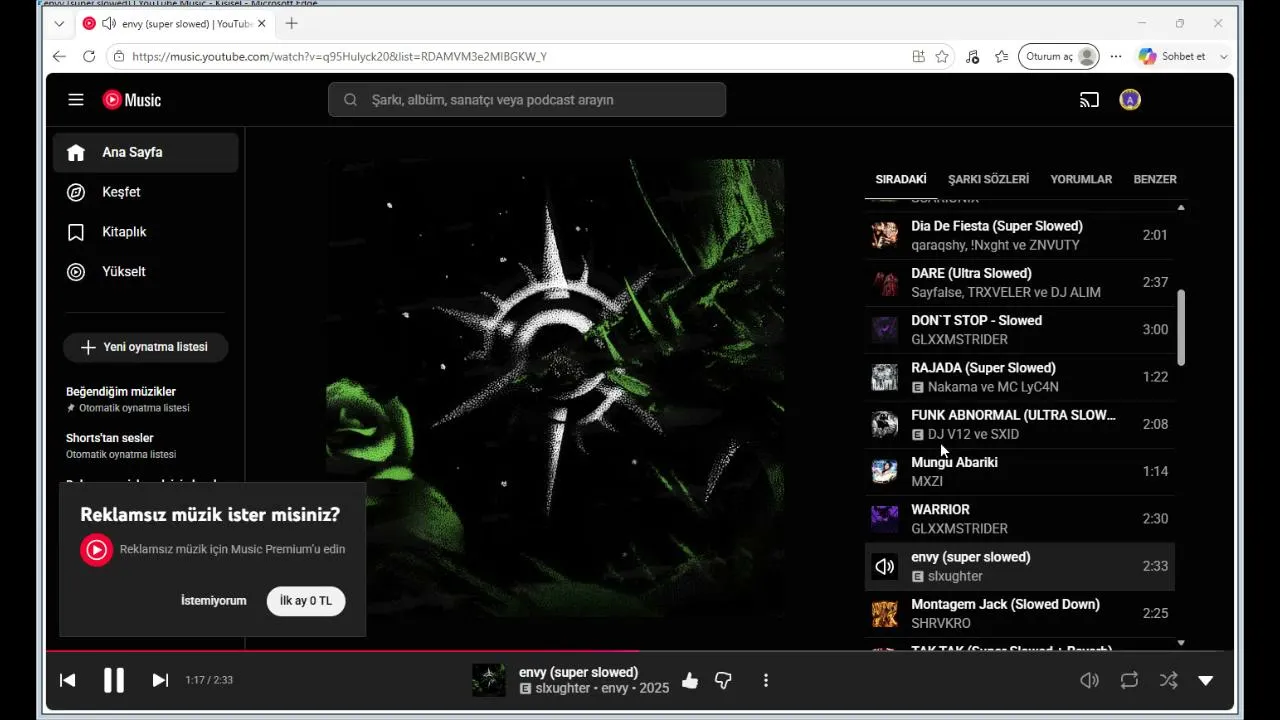The height and width of the screenshot is (720, 1280).
Task: Open the tab actions dropdown
Action: click(x=59, y=23)
